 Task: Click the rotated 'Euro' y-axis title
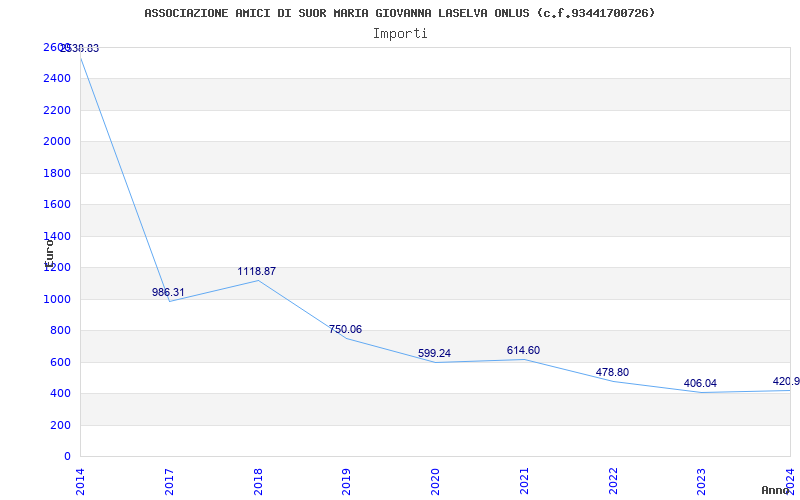pos(49,254)
